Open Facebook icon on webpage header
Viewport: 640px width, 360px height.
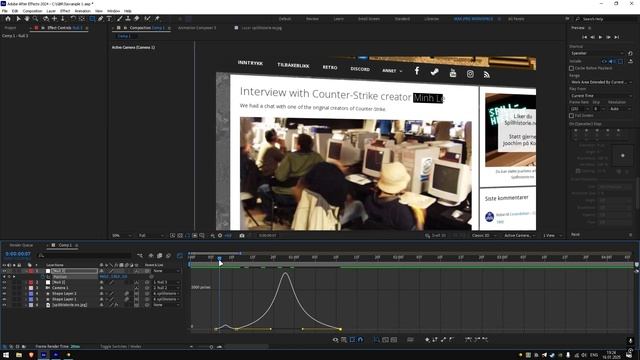417,71
